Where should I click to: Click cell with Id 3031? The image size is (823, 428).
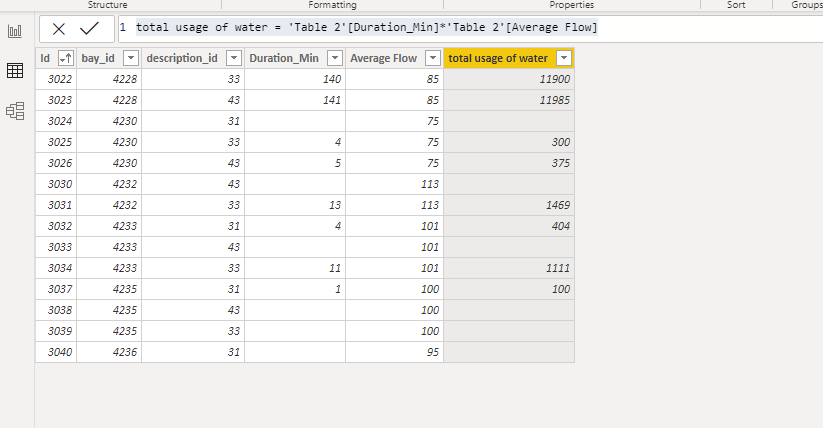click(x=56, y=205)
